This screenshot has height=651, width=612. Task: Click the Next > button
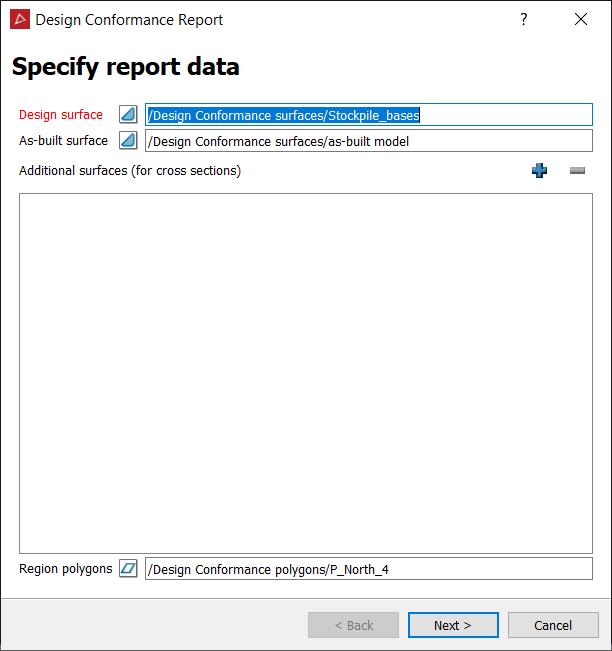tap(453, 625)
